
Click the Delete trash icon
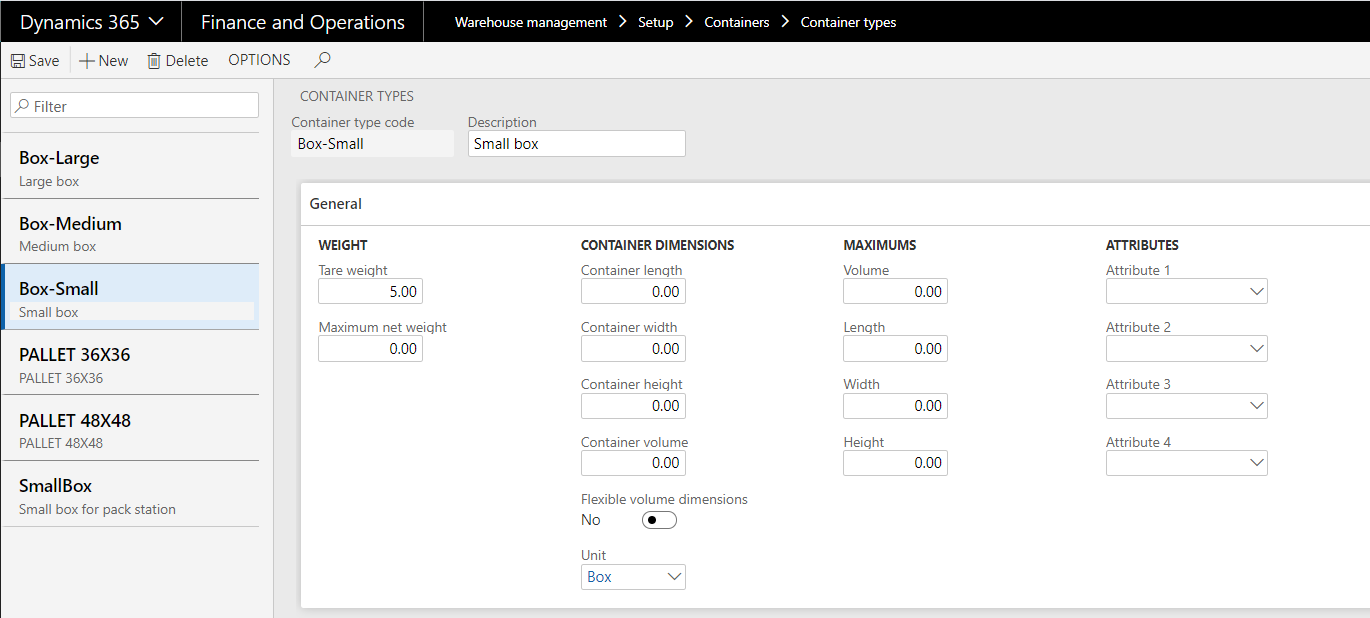[x=154, y=61]
